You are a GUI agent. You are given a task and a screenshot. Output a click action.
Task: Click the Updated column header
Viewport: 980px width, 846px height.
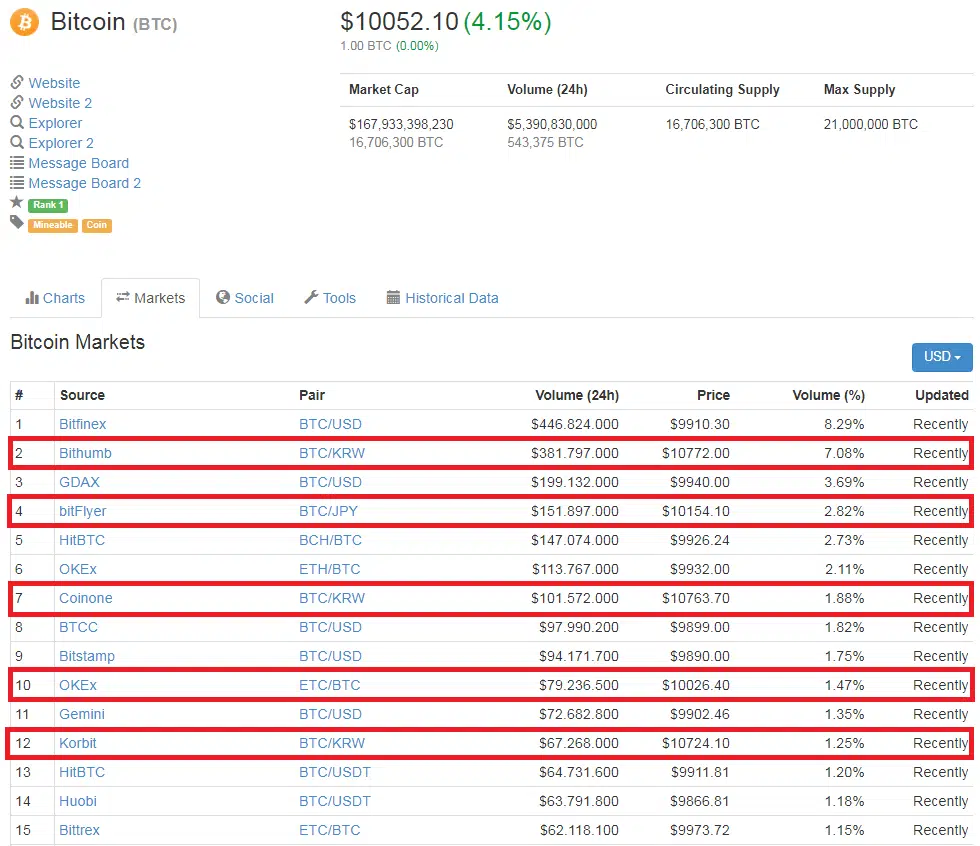click(941, 396)
